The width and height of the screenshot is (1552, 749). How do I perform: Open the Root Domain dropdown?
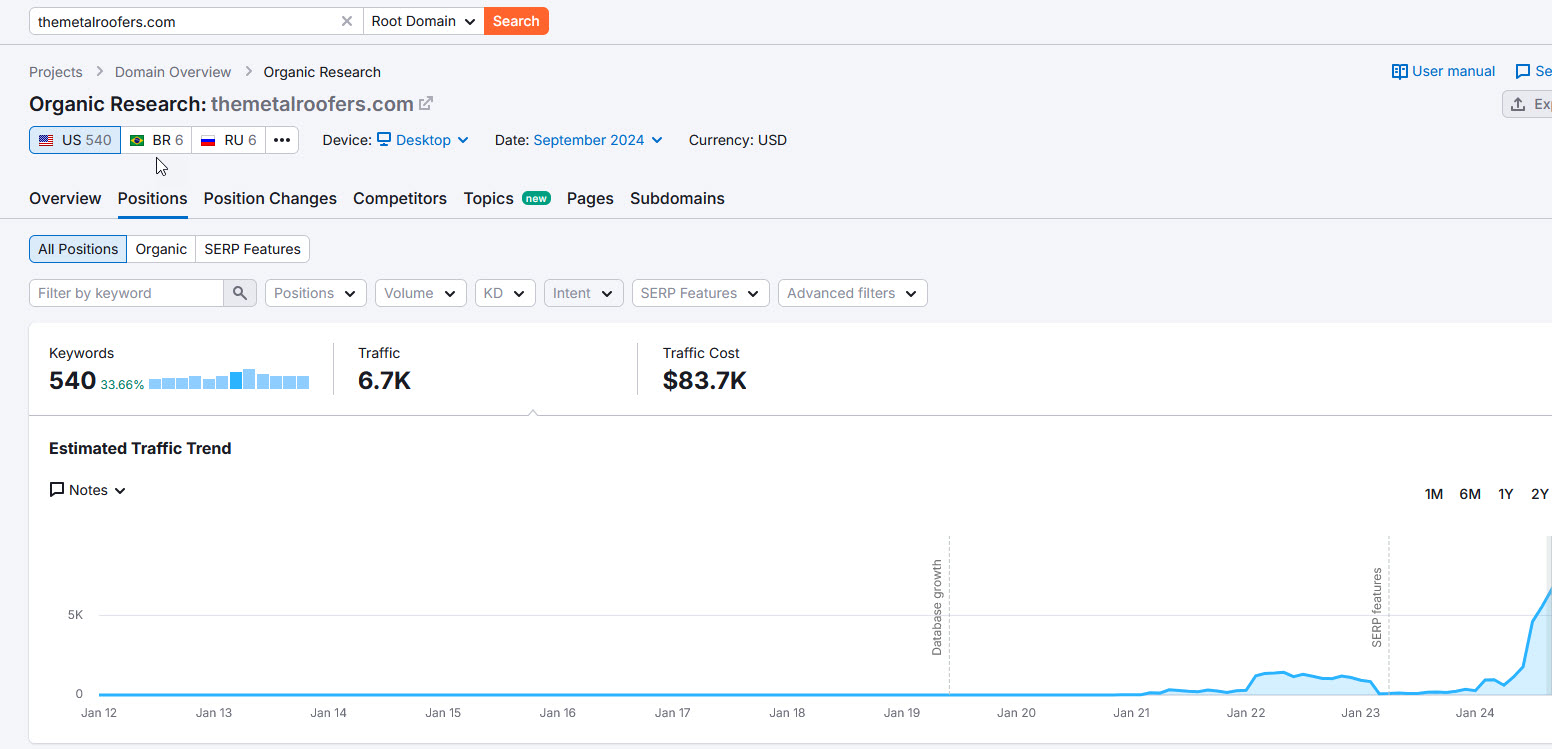click(423, 21)
